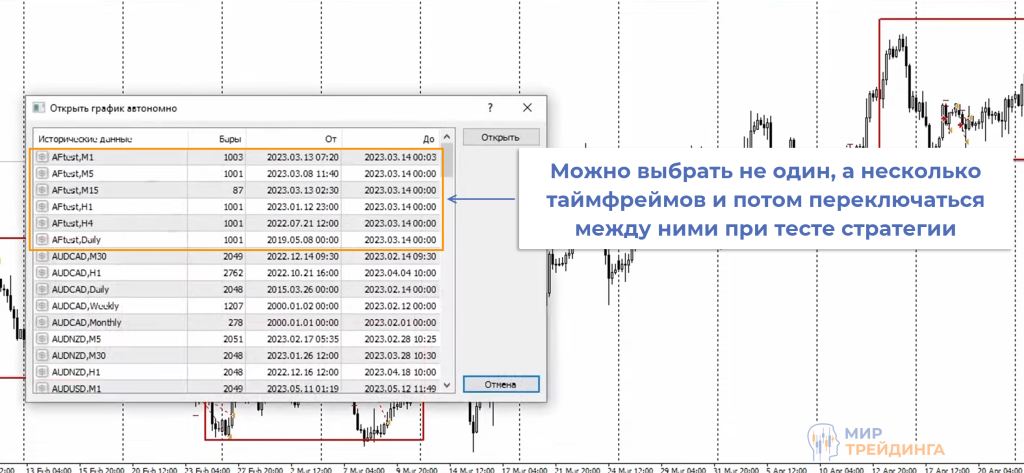This screenshot has width=1024, height=473.
Task: Click the icon beside AUDCAD,Daily row
Action: point(42,289)
